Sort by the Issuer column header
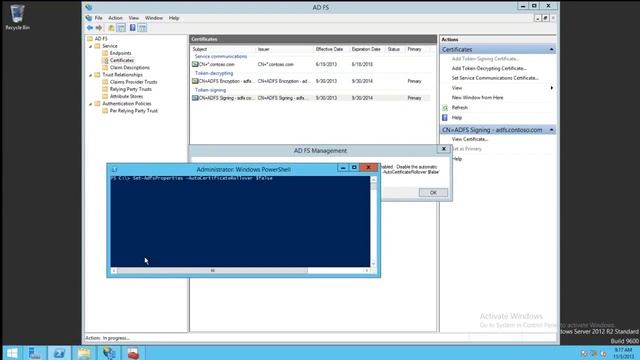This screenshot has width=640, height=360. tap(284, 49)
